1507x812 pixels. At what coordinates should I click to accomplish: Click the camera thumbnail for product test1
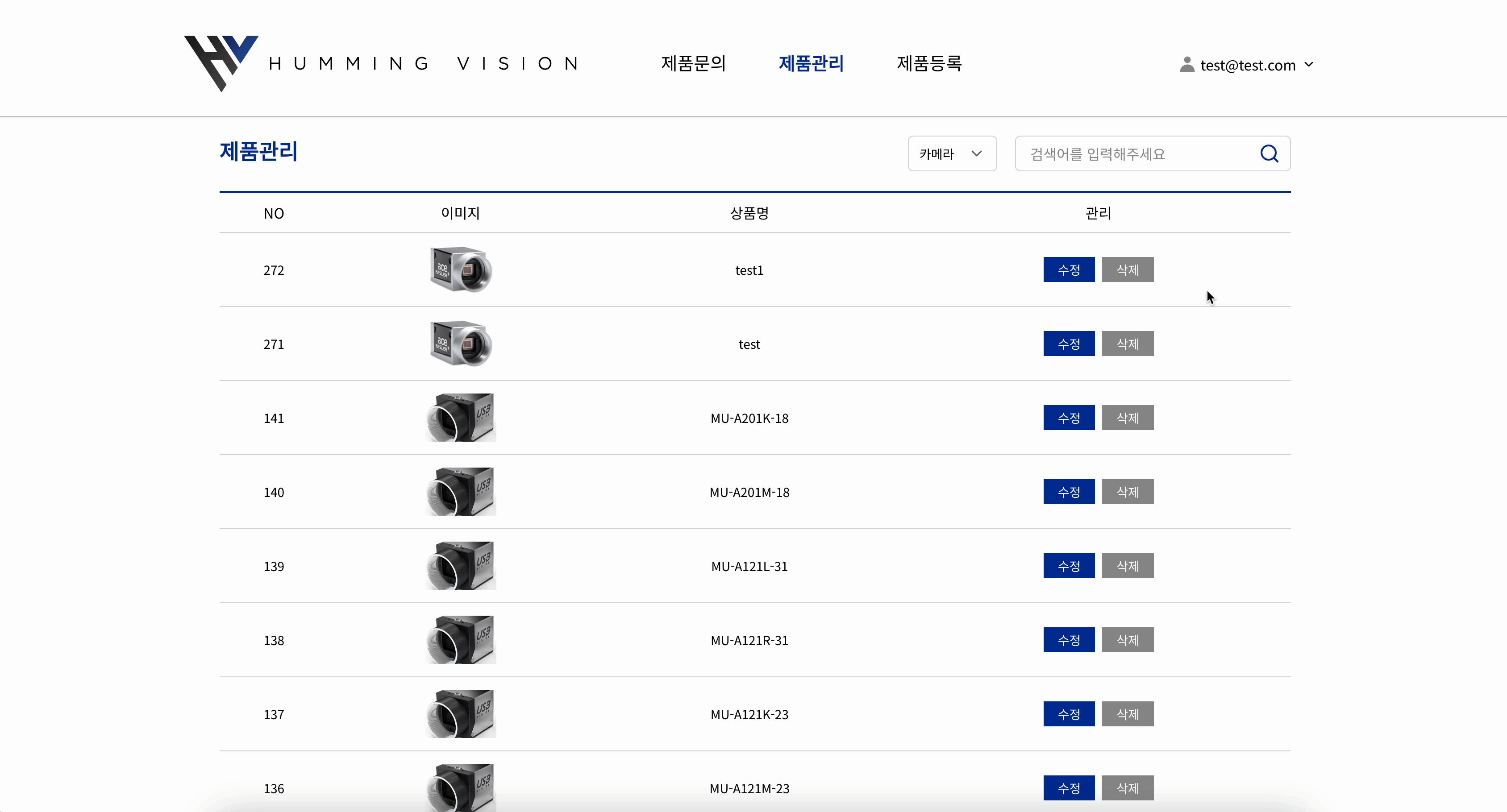pos(460,269)
